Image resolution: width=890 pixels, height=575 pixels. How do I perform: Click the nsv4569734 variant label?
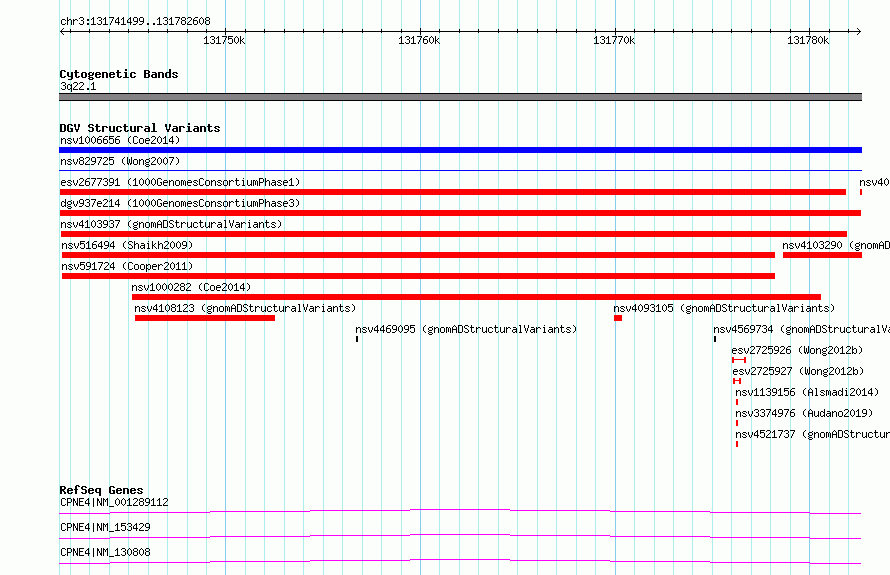pyautogui.click(x=801, y=329)
